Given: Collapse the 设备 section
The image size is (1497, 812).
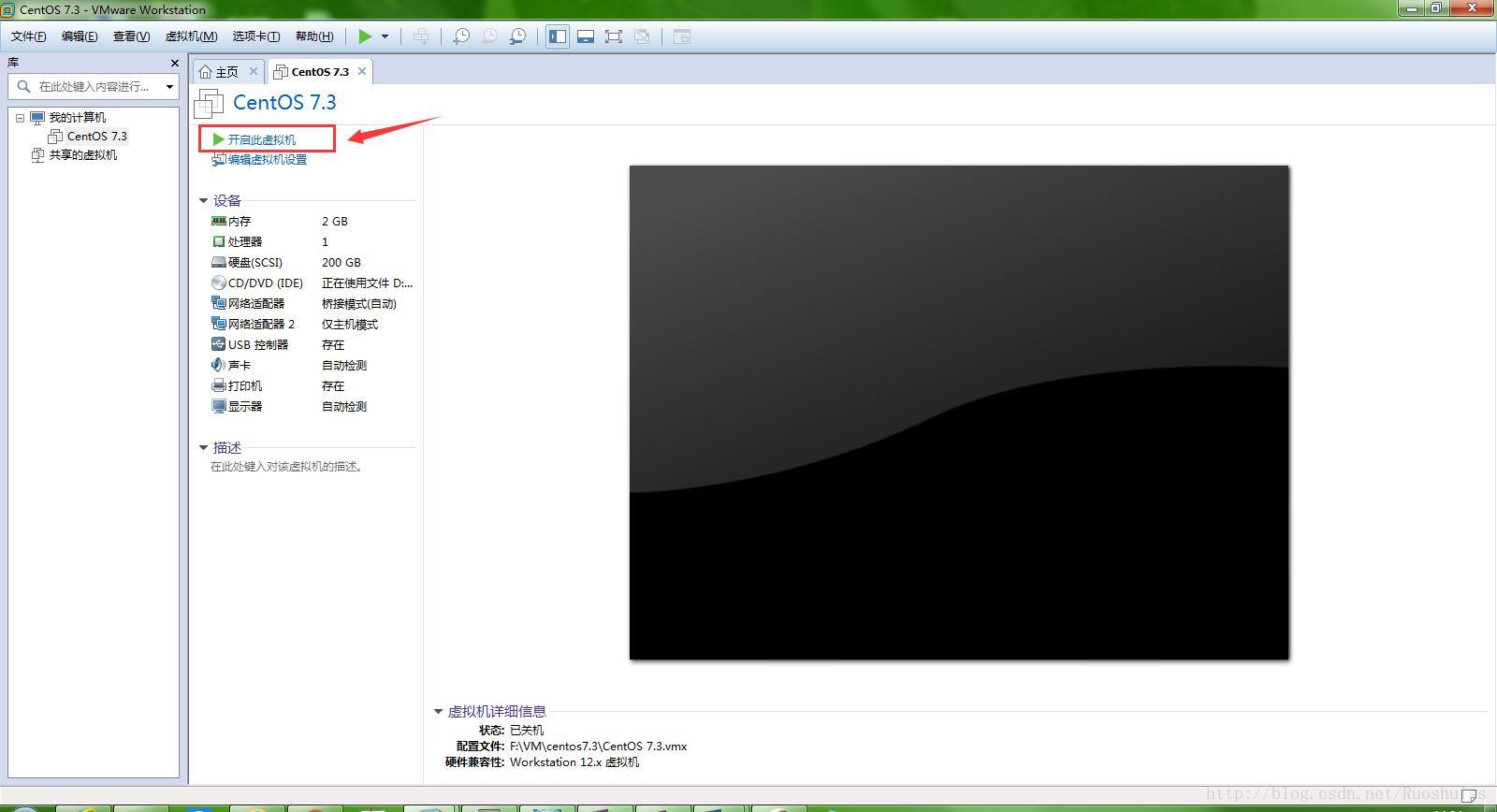Looking at the screenshot, I should pos(203,200).
